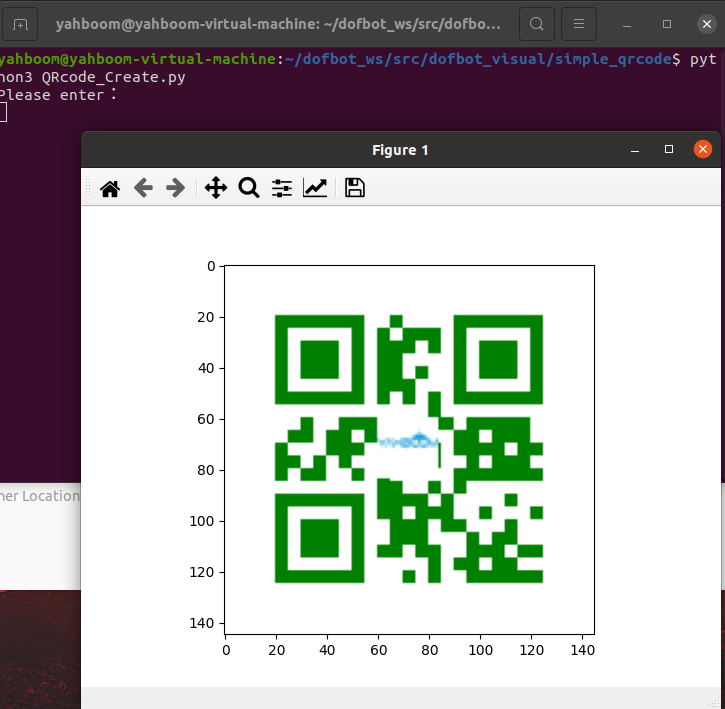725x709 pixels.
Task: Go forward to next view arrow
Action: click(176, 188)
